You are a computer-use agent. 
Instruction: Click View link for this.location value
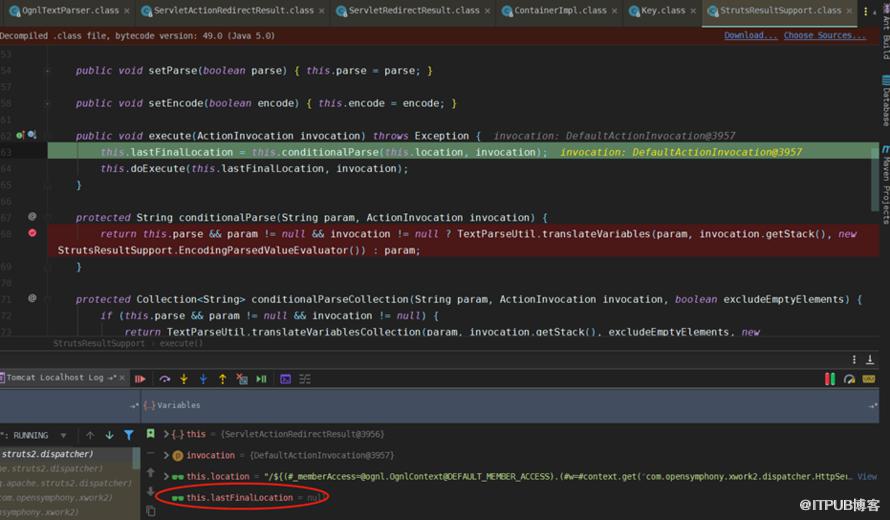pyautogui.click(x=867, y=476)
